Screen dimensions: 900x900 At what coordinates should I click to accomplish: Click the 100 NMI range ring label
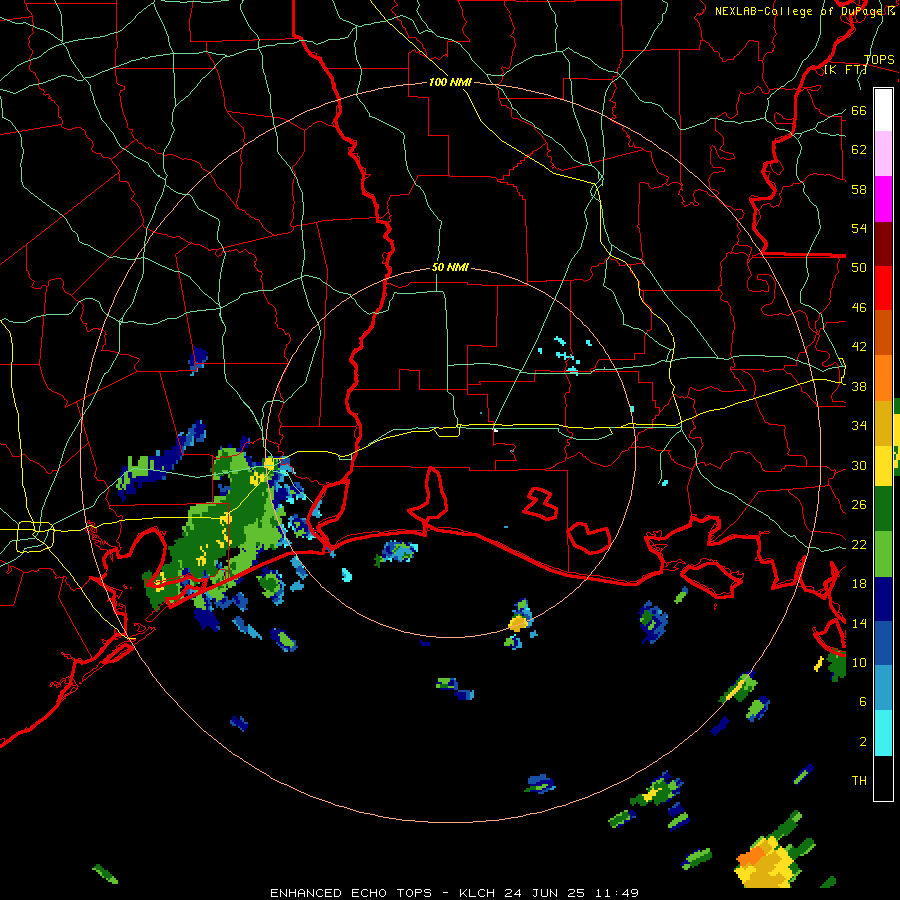pyautogui.click(x=450, y=82)
